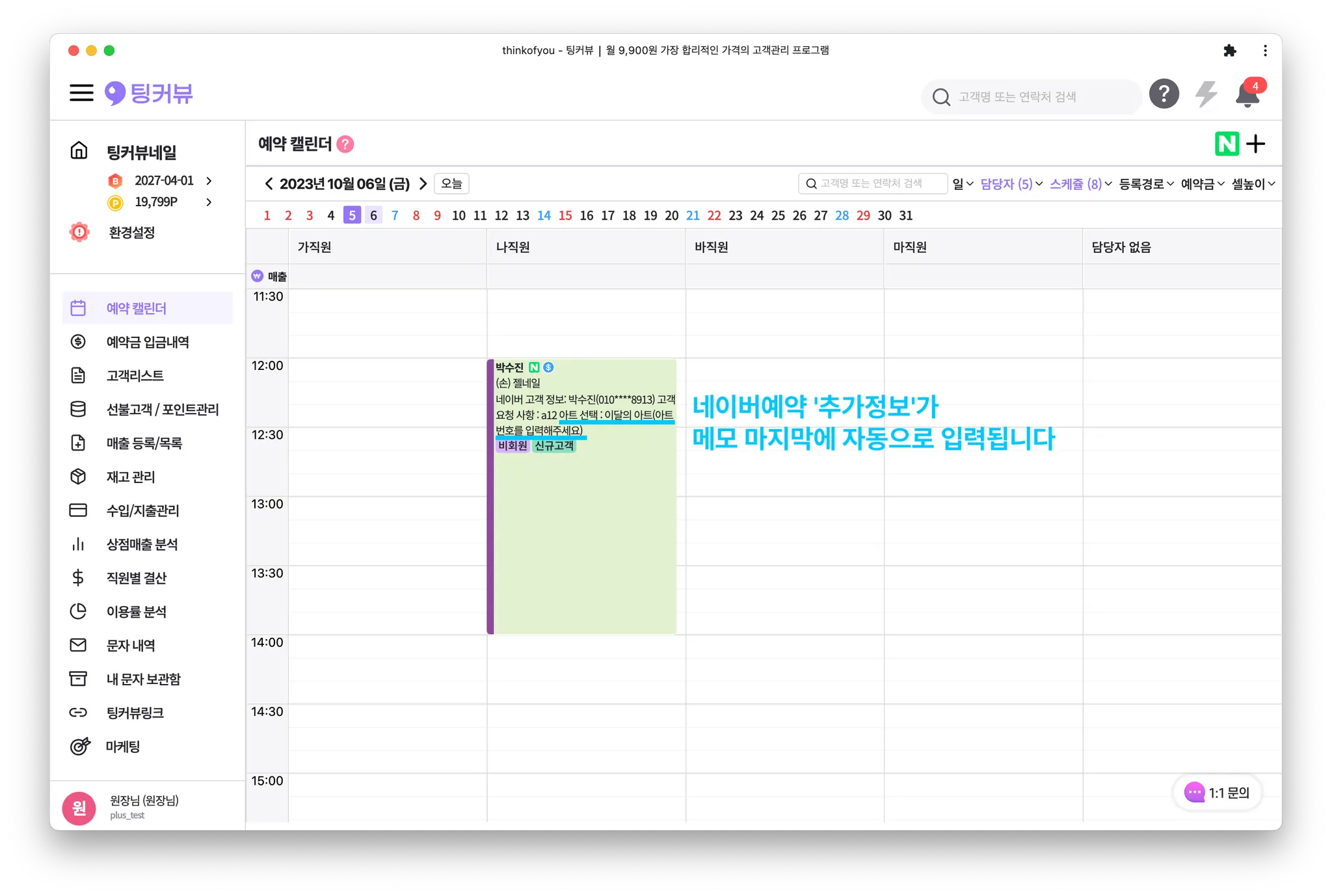
Task: Click the green Naver N icon button
Action: tap(1227, 144)
